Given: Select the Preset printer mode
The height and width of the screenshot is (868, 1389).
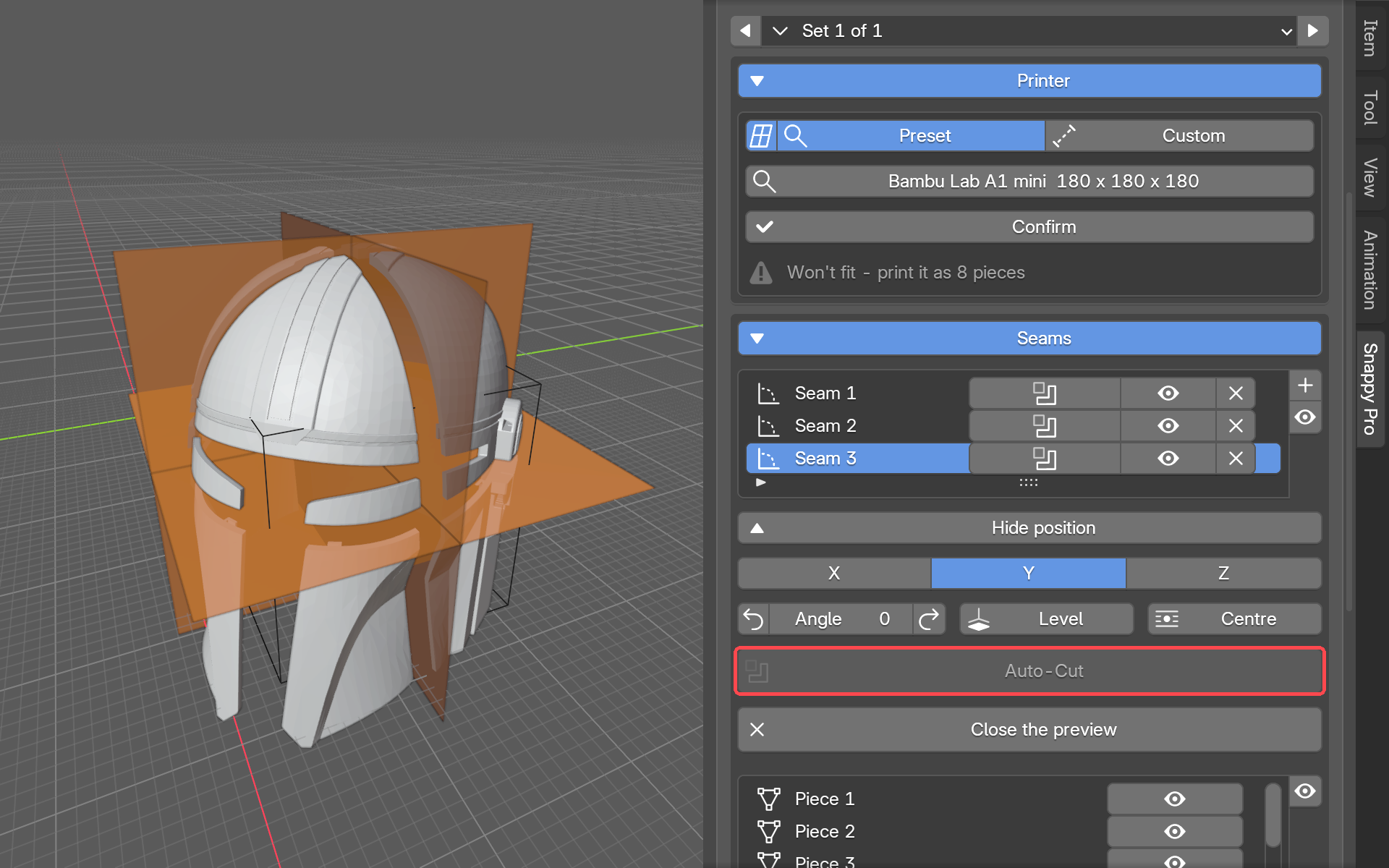Looking at the screenshot, I should (911, 135).
